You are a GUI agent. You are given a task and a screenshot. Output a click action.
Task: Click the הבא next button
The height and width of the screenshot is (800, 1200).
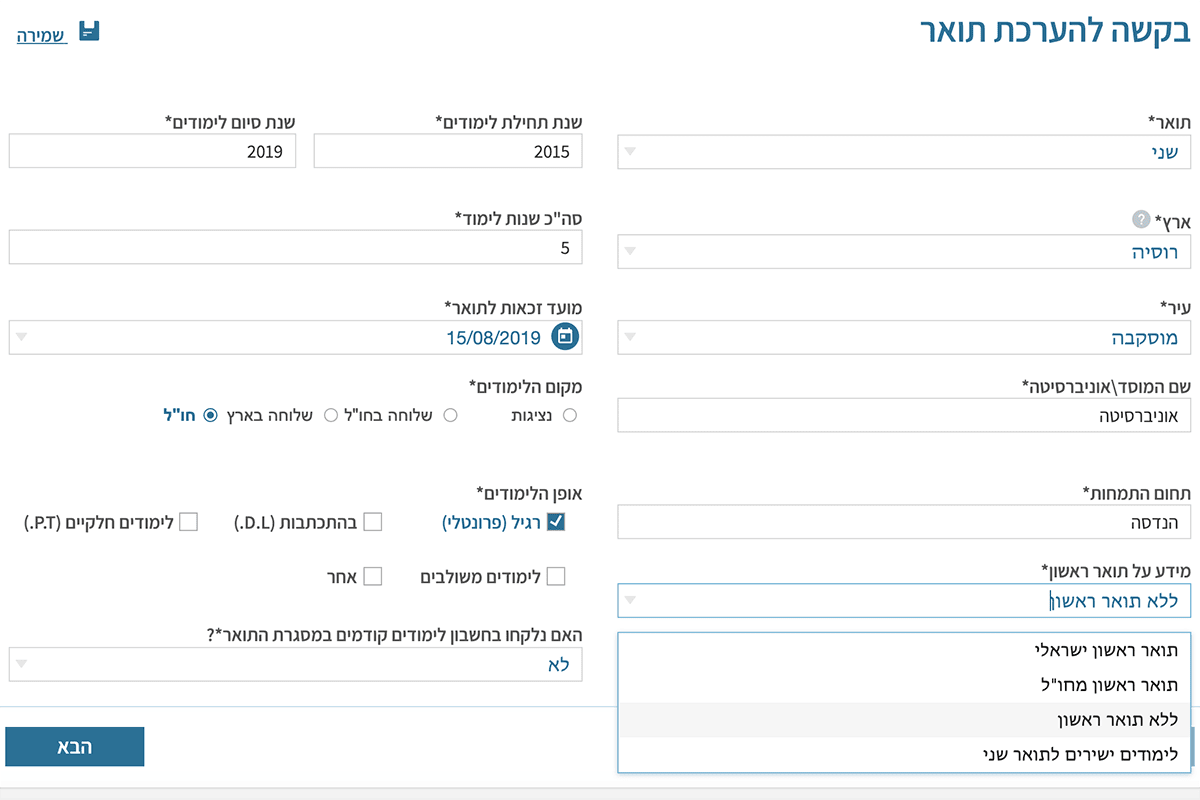pos(75,747)
